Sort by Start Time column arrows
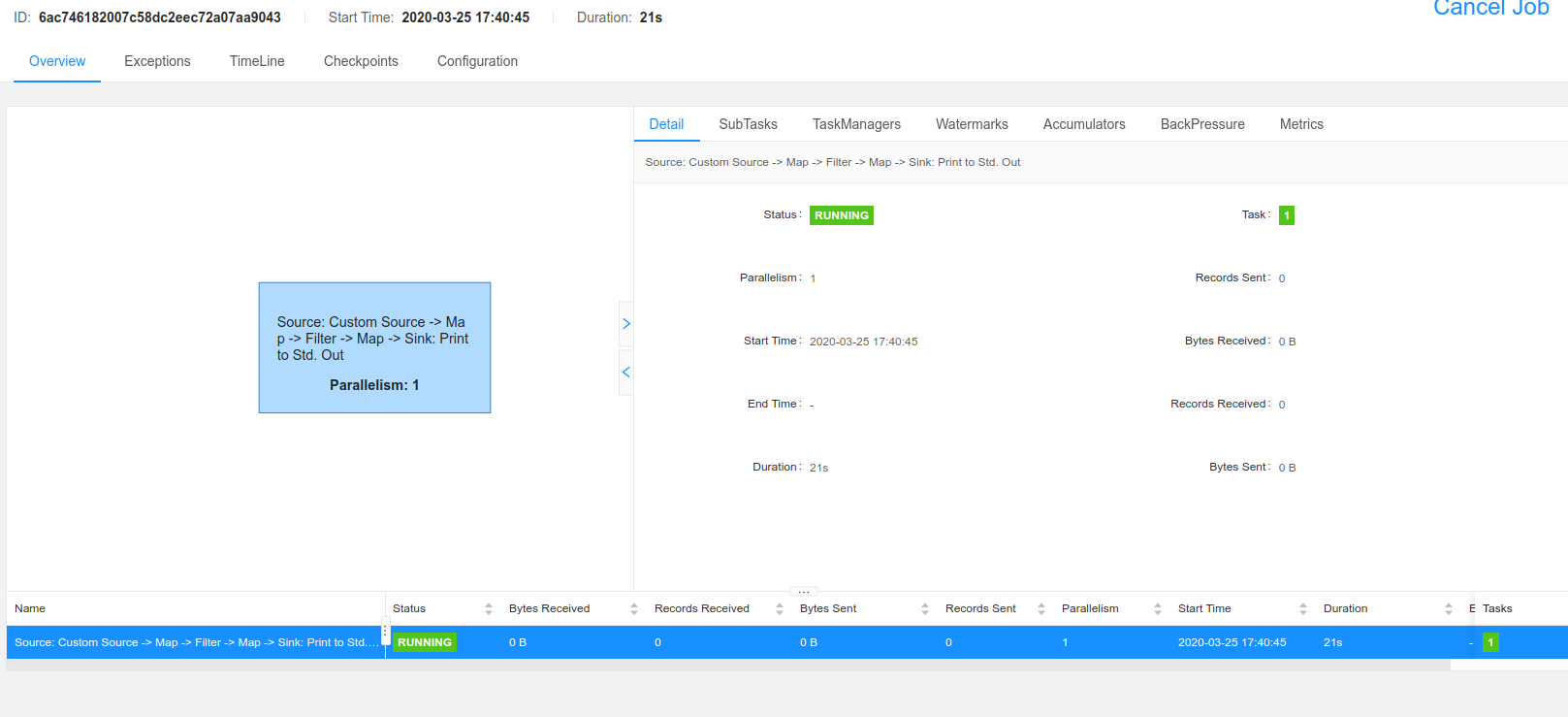Viewport: 1568px width, 717px height. pyautogui.click(x=1303, y=609)
